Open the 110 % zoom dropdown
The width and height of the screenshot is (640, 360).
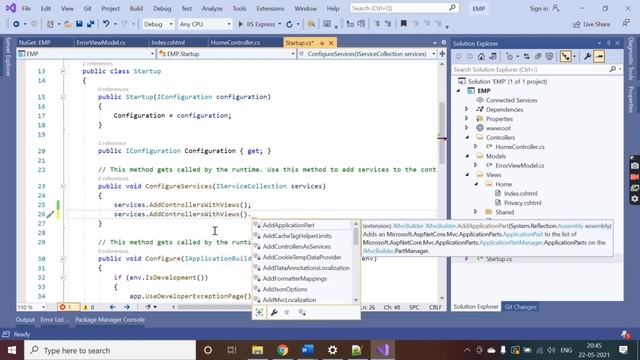[x=31, y=307]
